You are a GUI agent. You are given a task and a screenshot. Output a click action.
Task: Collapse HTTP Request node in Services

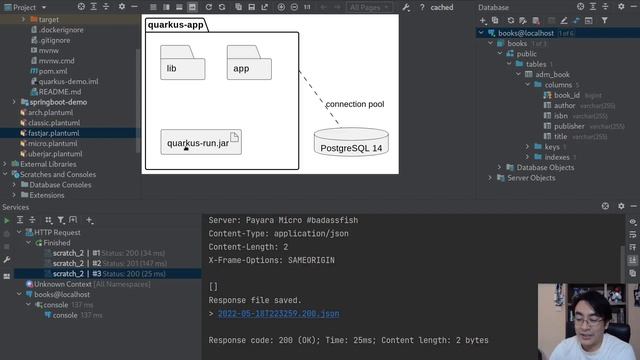[19, 232]
